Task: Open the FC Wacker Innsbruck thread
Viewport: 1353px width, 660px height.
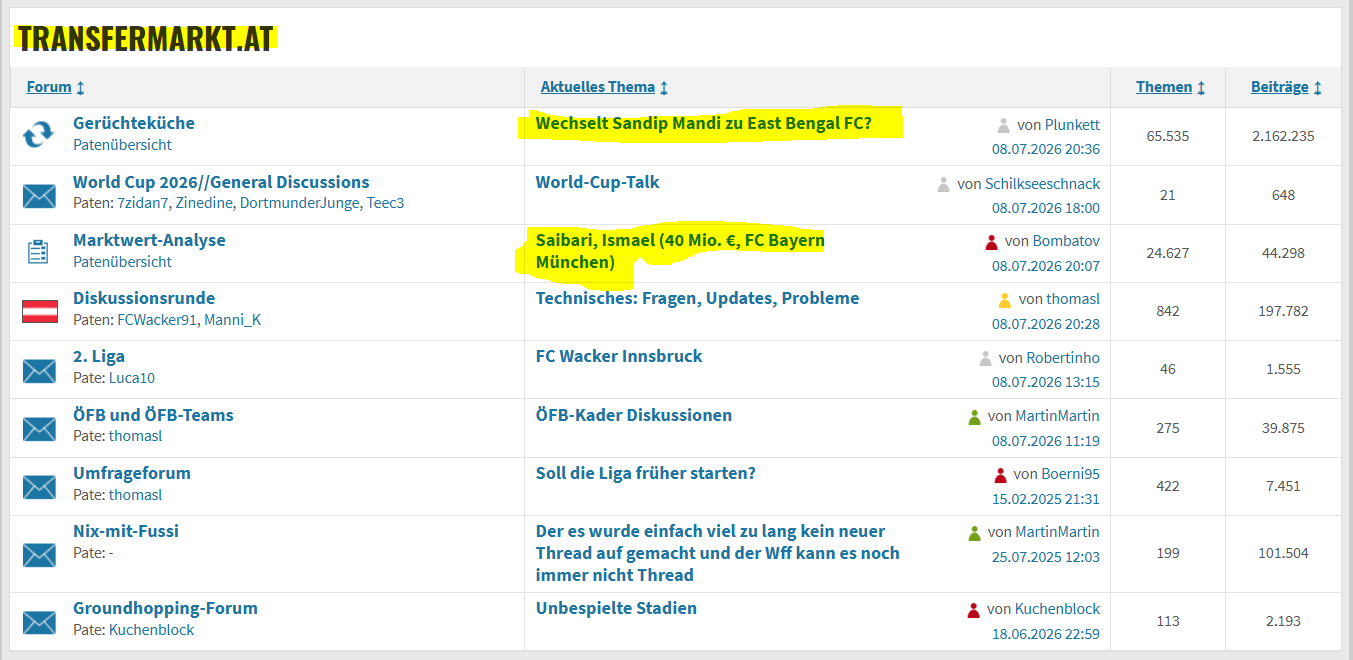Action: pos(619,356)
